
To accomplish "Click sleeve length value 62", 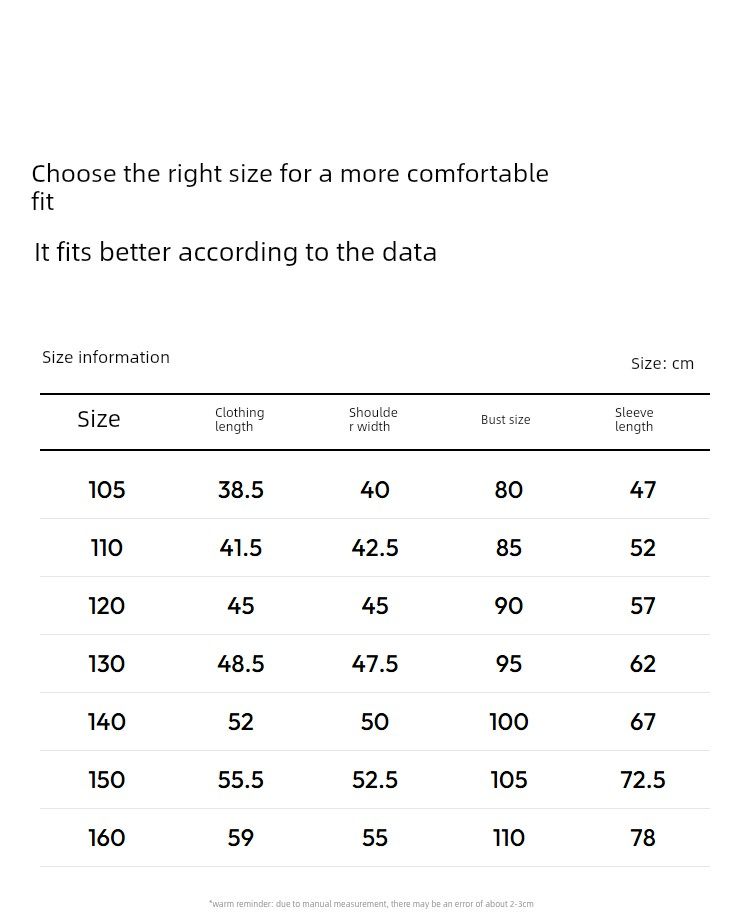I will click(643, 664).
